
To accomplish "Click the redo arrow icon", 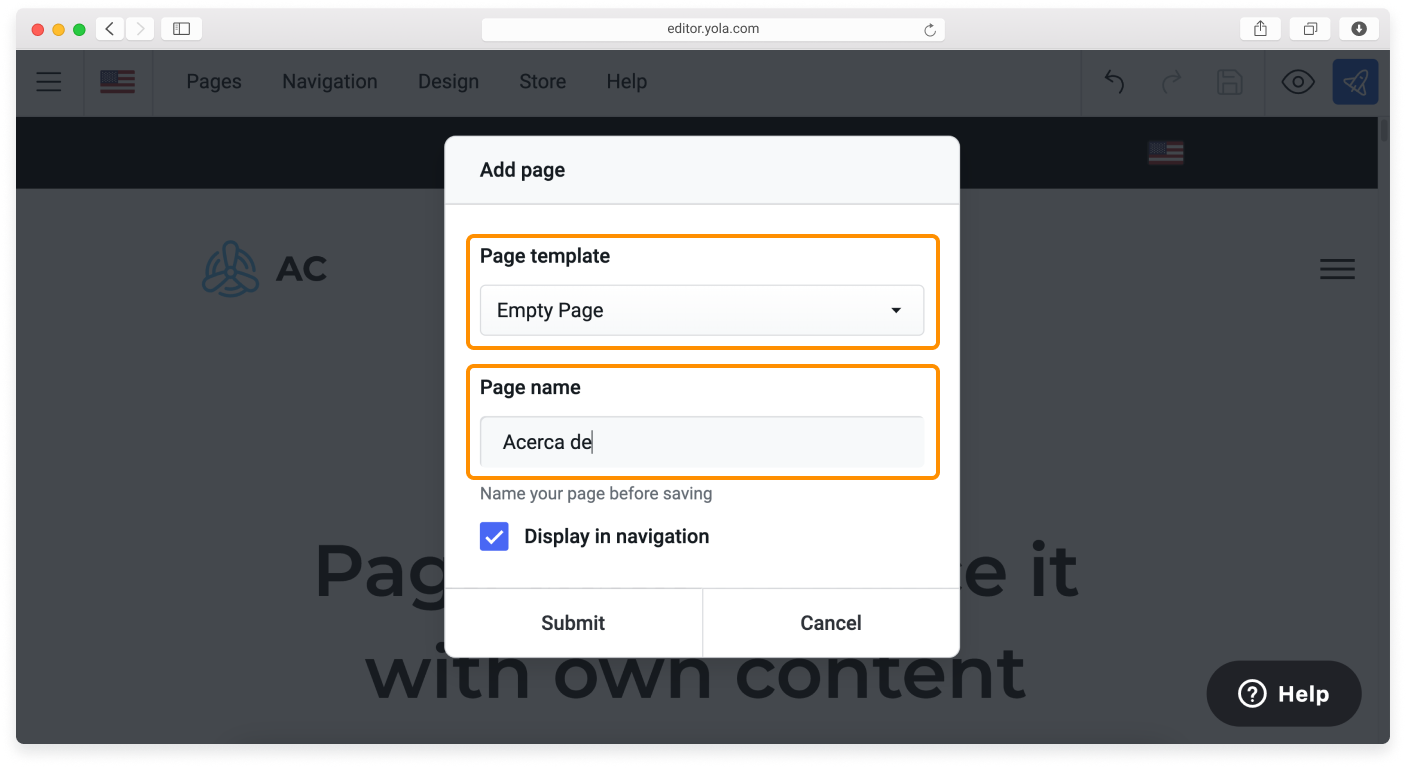I will tap(1171, 82).
